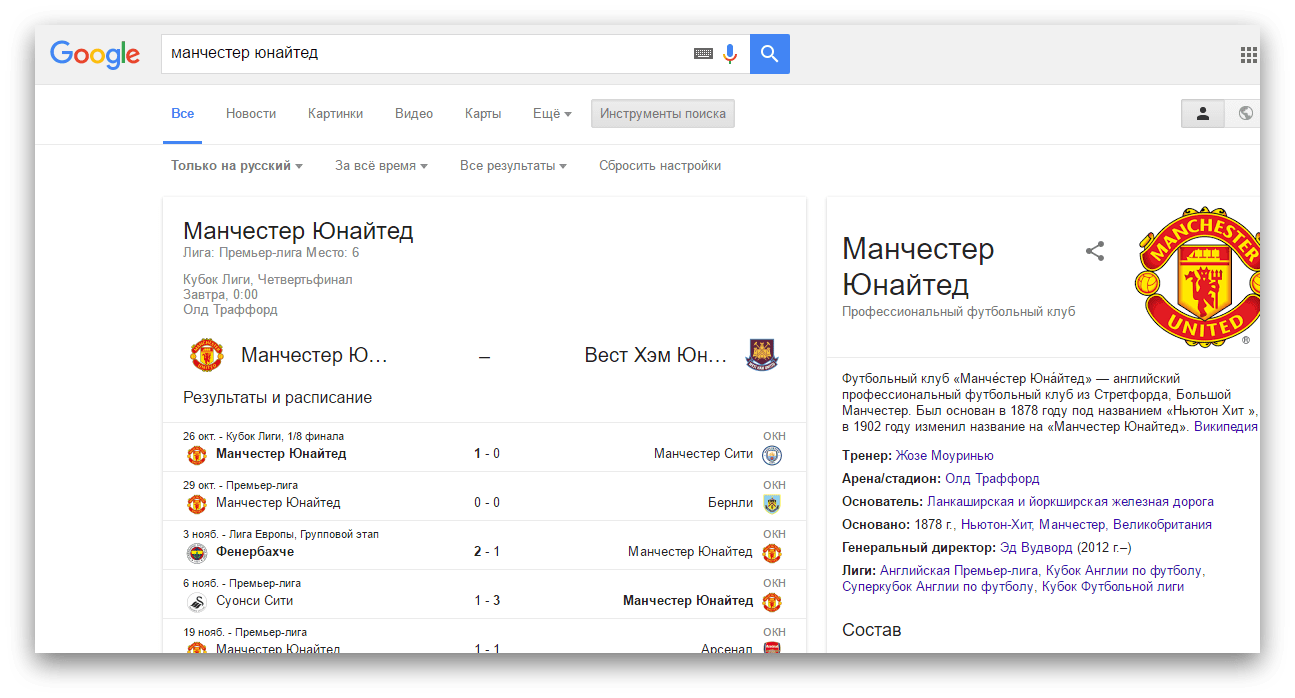Switch to the Картинки tab
1295x698 pixels.
point(335,114)
